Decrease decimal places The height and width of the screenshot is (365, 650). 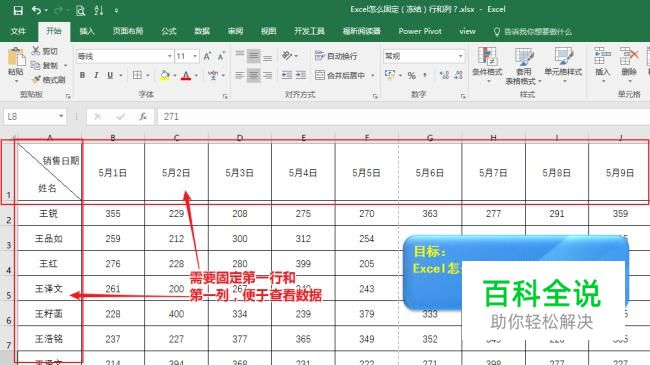tap(458, 75)
